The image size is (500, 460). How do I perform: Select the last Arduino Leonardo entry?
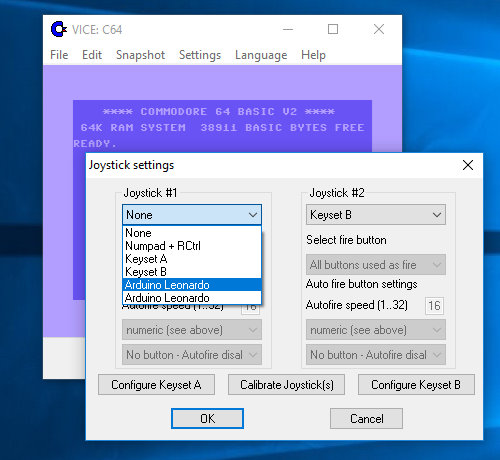click(x=192, y=298)
